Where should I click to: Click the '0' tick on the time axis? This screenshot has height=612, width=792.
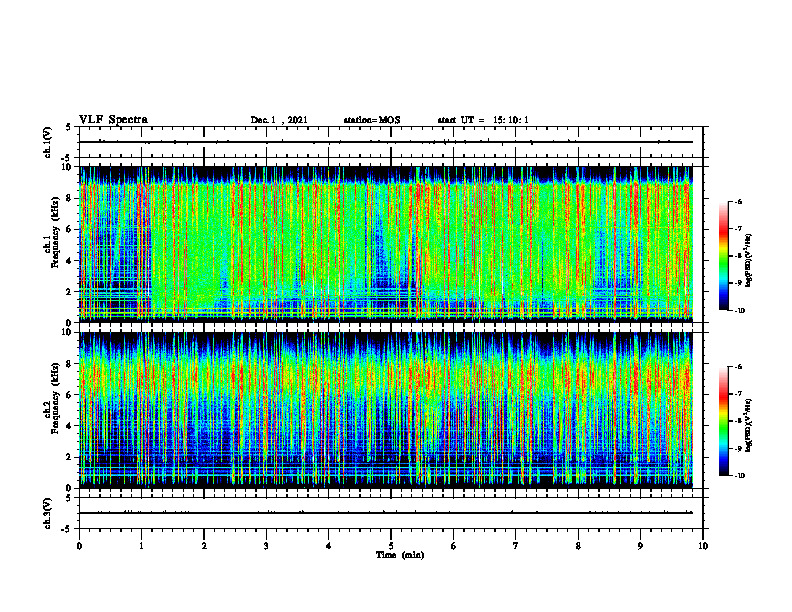point(79,546)
